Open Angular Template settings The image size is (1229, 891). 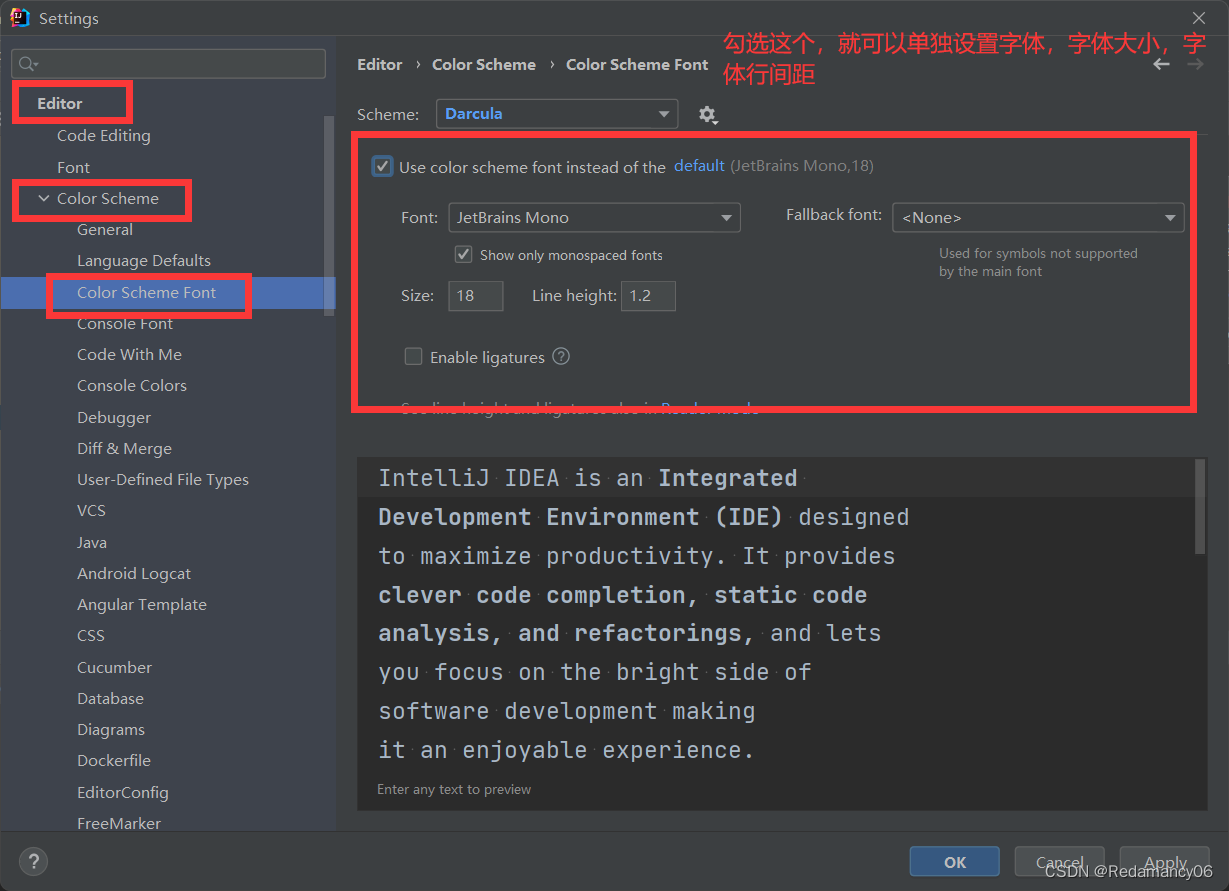(x=142, y=604)
